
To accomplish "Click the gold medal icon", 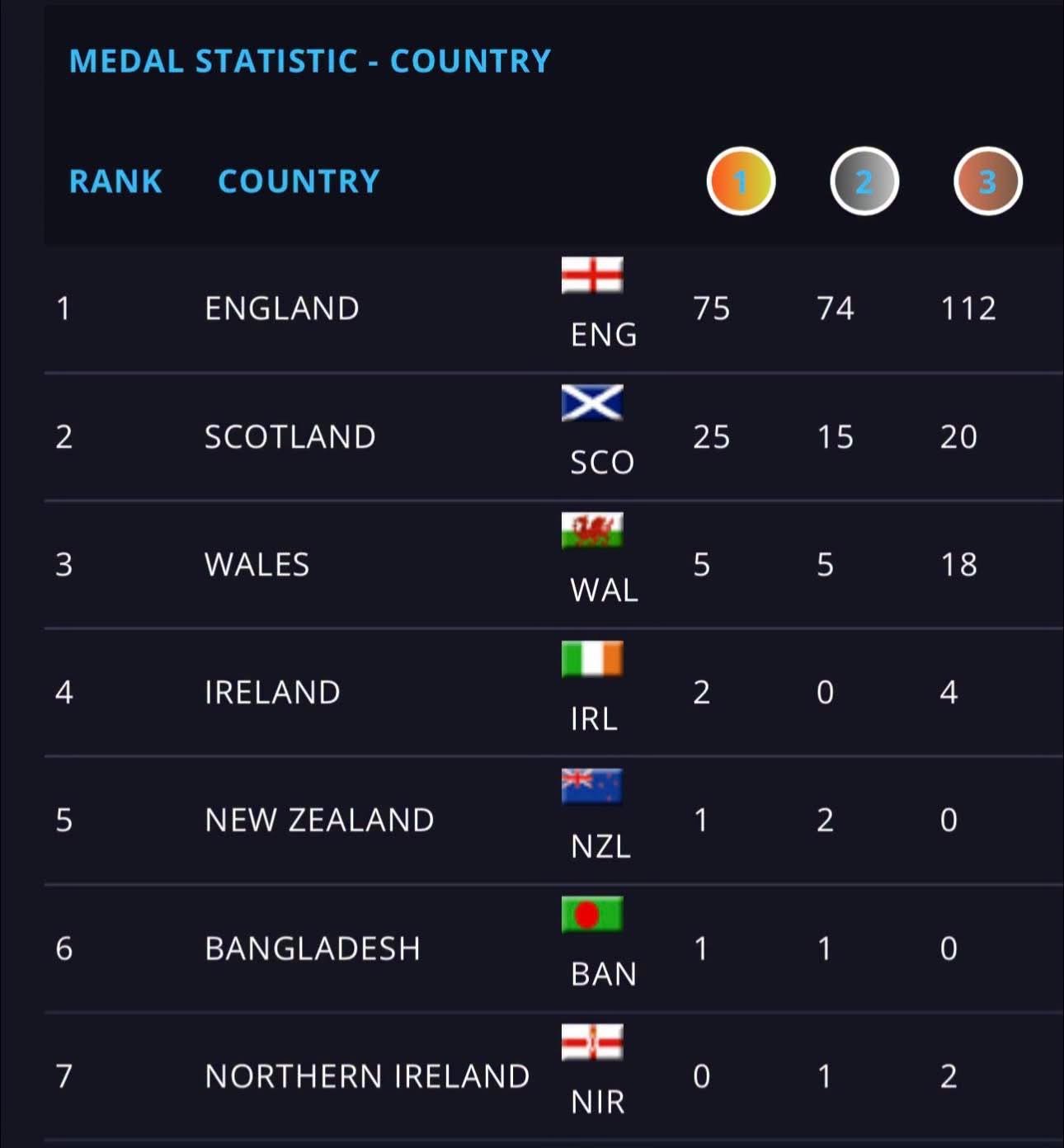I will click(741, 181).
